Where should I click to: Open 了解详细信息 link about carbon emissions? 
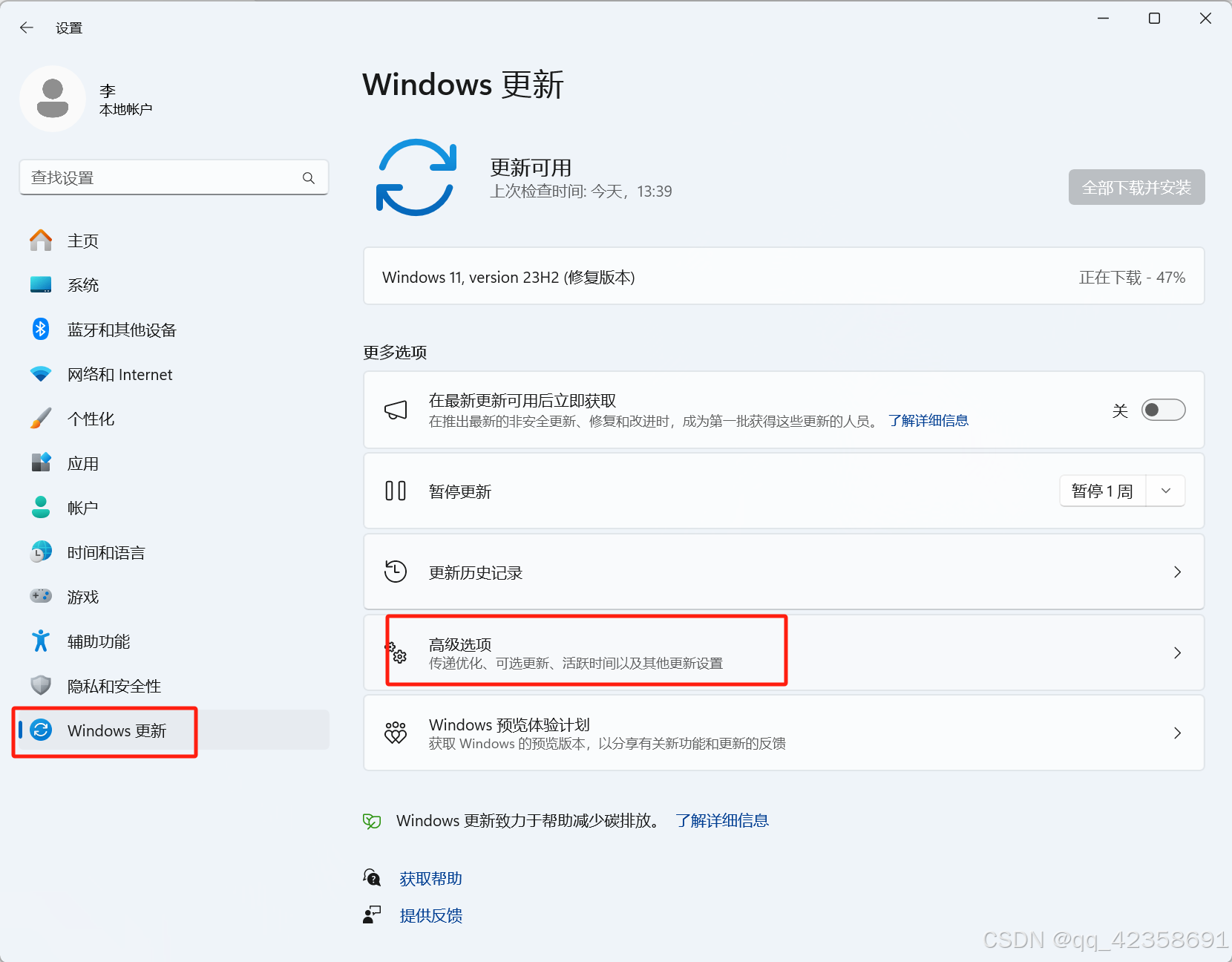pyautogui.click(x=722, y=820)
